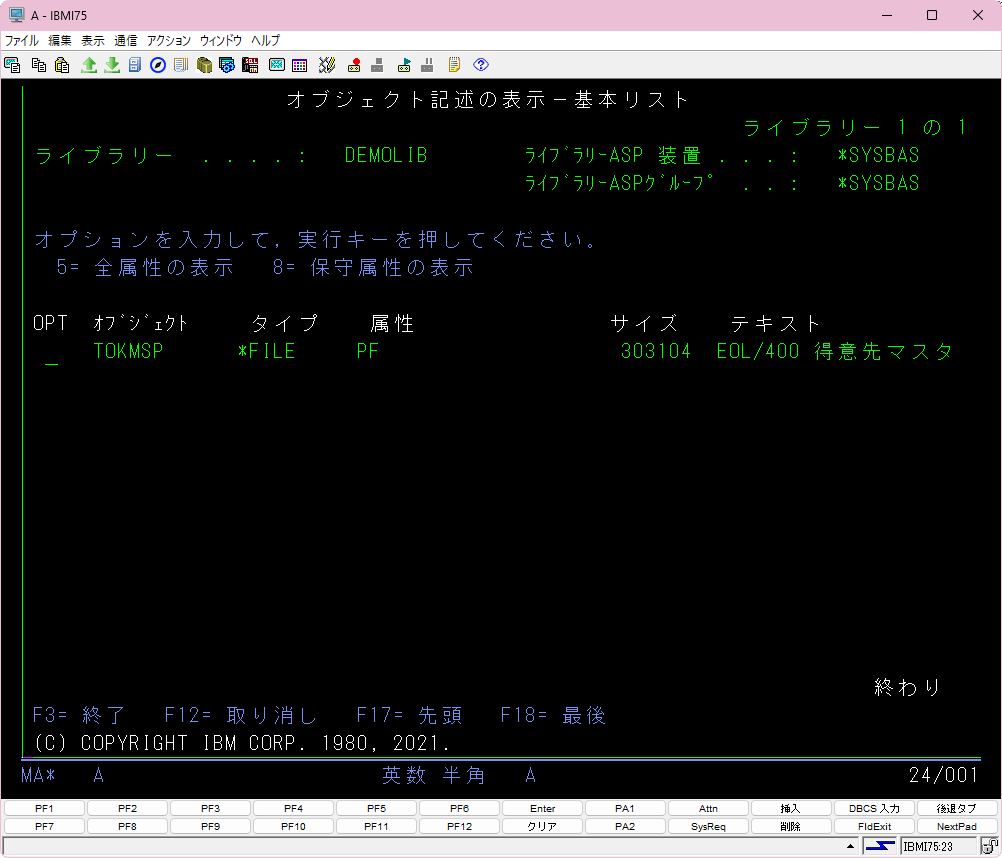The width and height of the screenshot is (1002, 858).
Task: Click the PF8 keypad button
Action: click(x=127, y=826)
